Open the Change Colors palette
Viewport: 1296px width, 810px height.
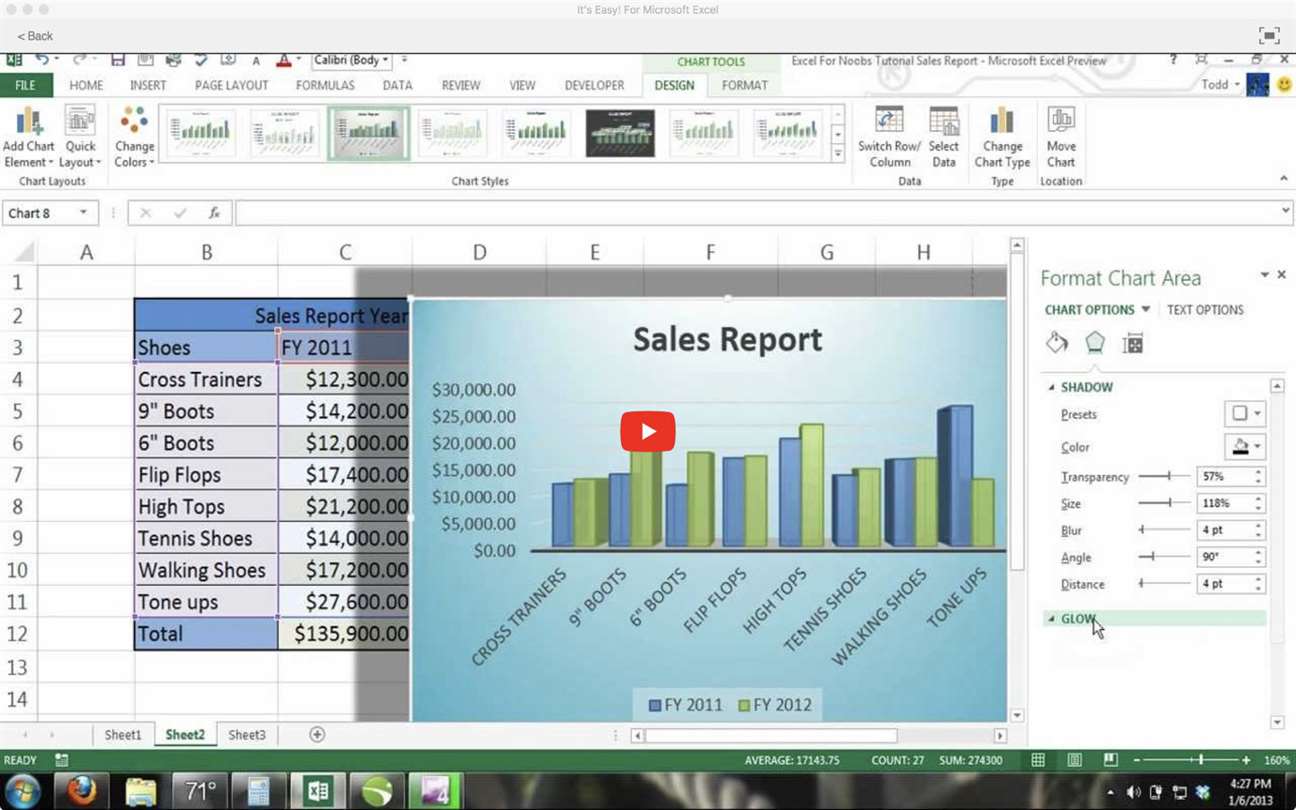(x=134, y=139)
